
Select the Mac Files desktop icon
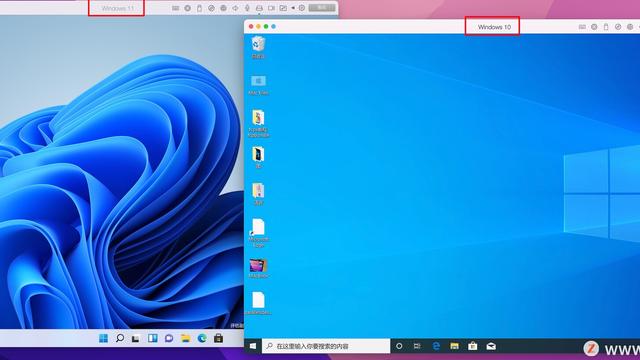(258, 84)
